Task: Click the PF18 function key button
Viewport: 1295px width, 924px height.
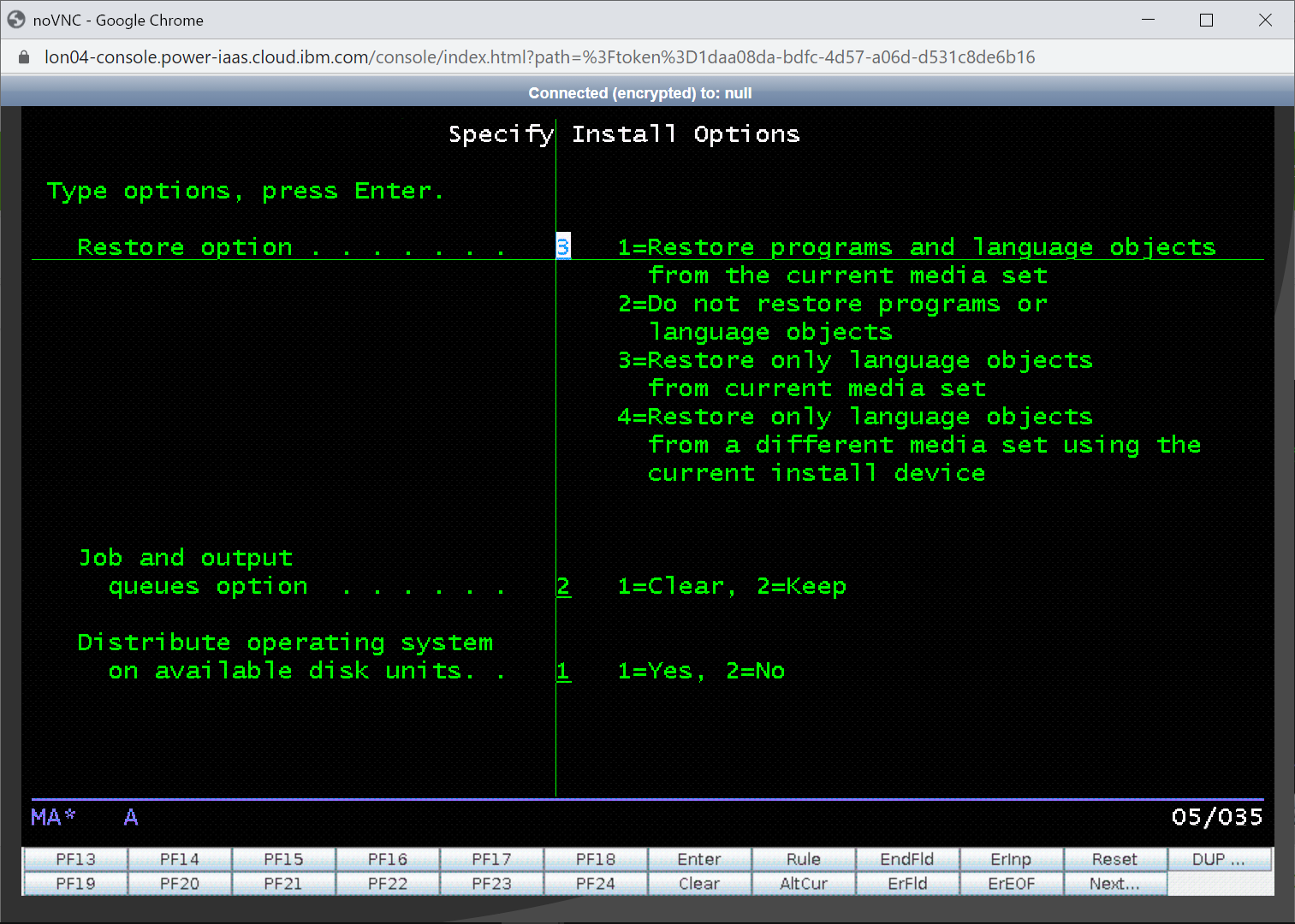Action: click(x=596, y=859)
